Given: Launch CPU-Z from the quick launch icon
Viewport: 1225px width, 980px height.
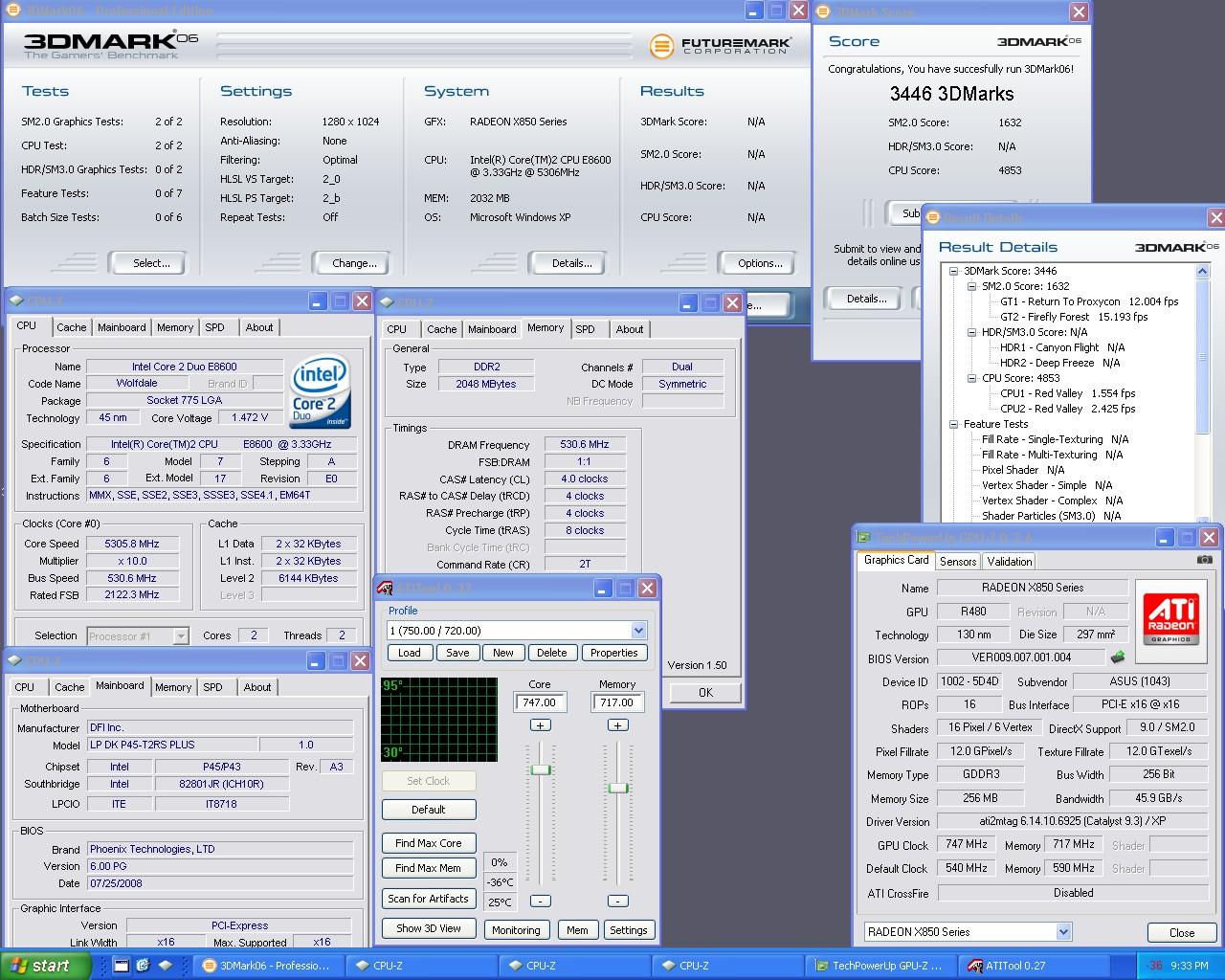Looking at the screenshot, I should click(x=165, y=965).
